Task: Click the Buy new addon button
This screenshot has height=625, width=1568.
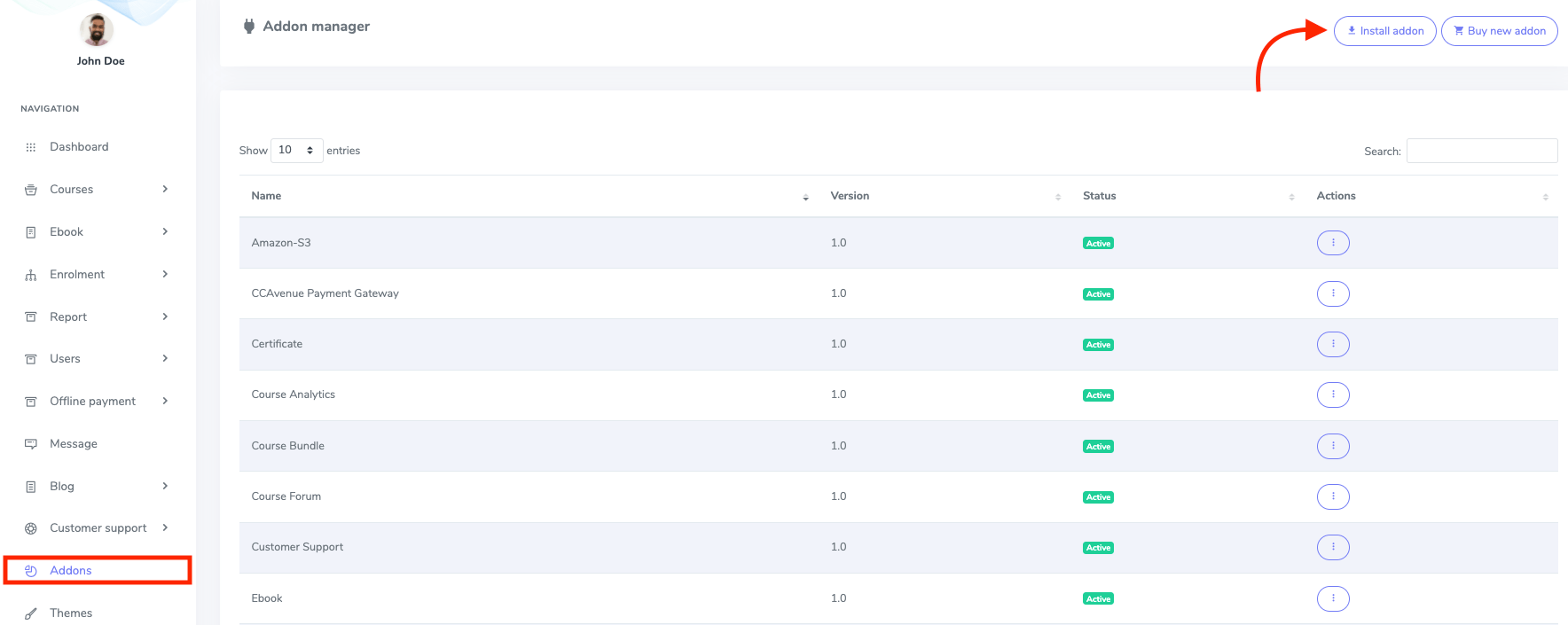Action: point(1499,31)
